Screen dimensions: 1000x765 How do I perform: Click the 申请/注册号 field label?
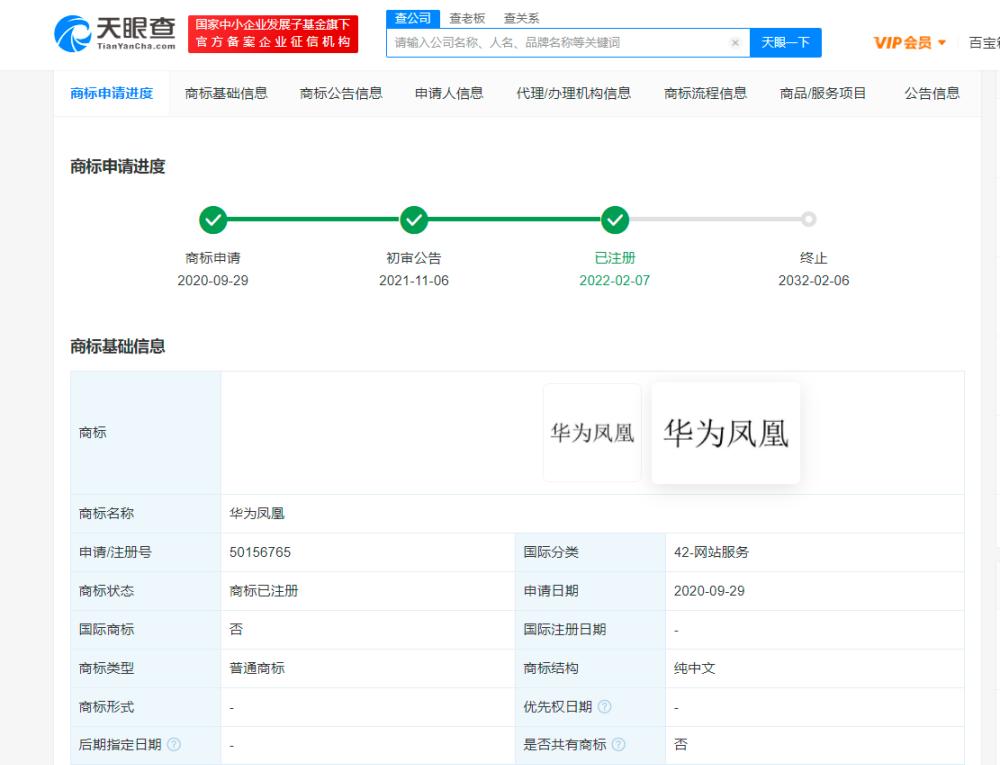[115, 552]
